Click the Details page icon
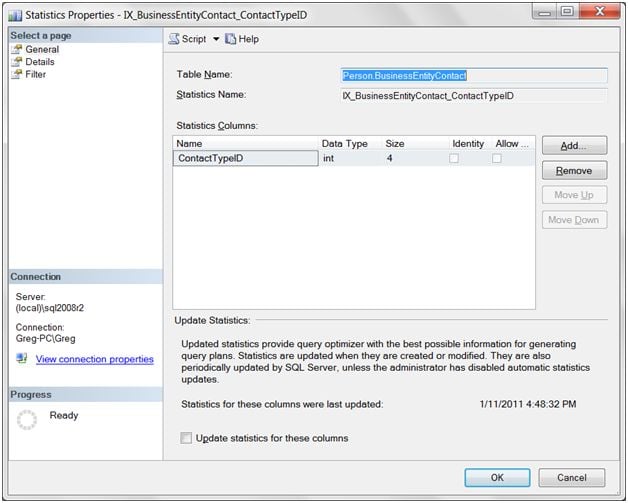The image size is (628, 503). click(17, 62)
